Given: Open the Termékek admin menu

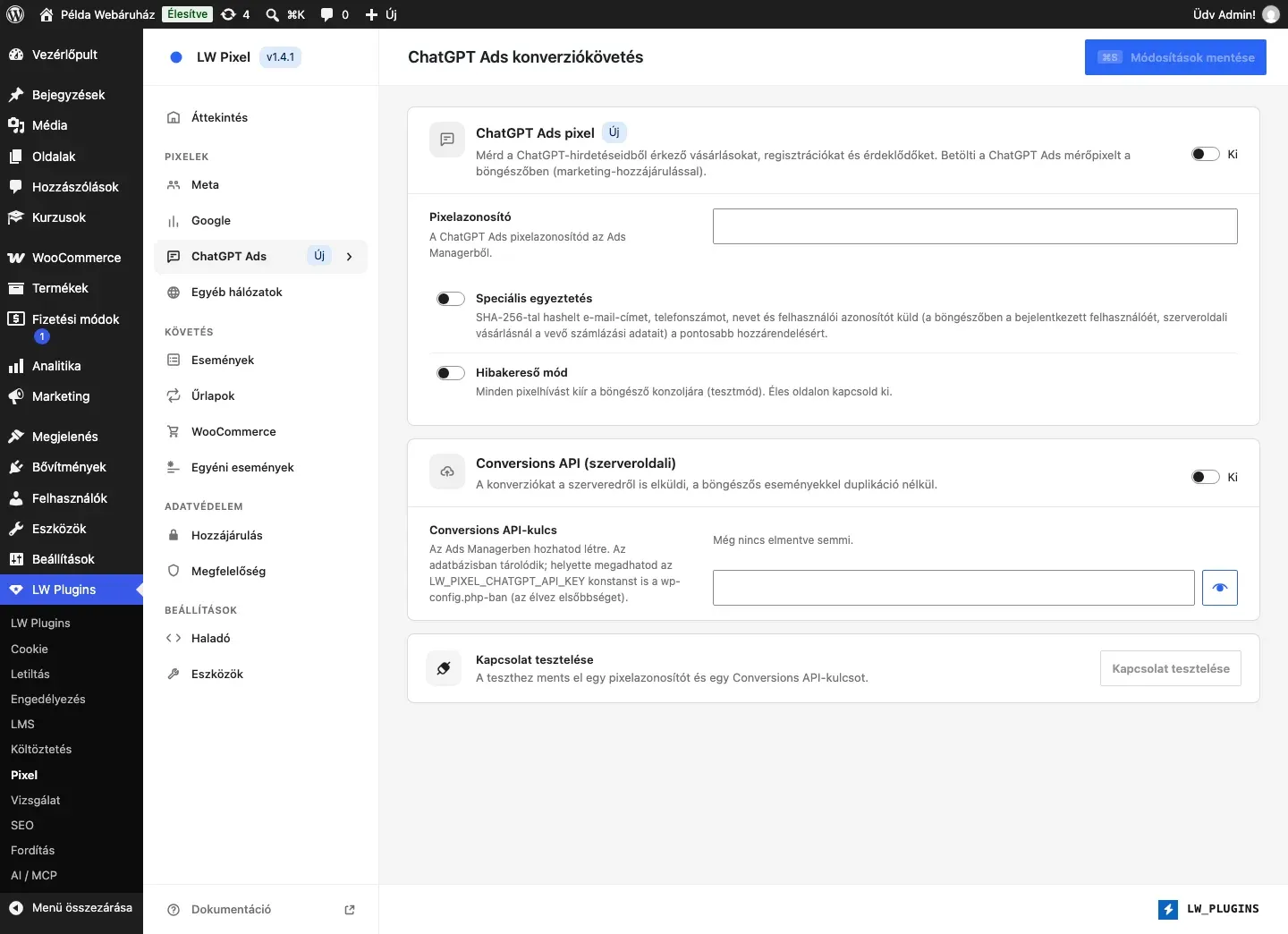Looking at the screenshot, I should coord(72,288).
